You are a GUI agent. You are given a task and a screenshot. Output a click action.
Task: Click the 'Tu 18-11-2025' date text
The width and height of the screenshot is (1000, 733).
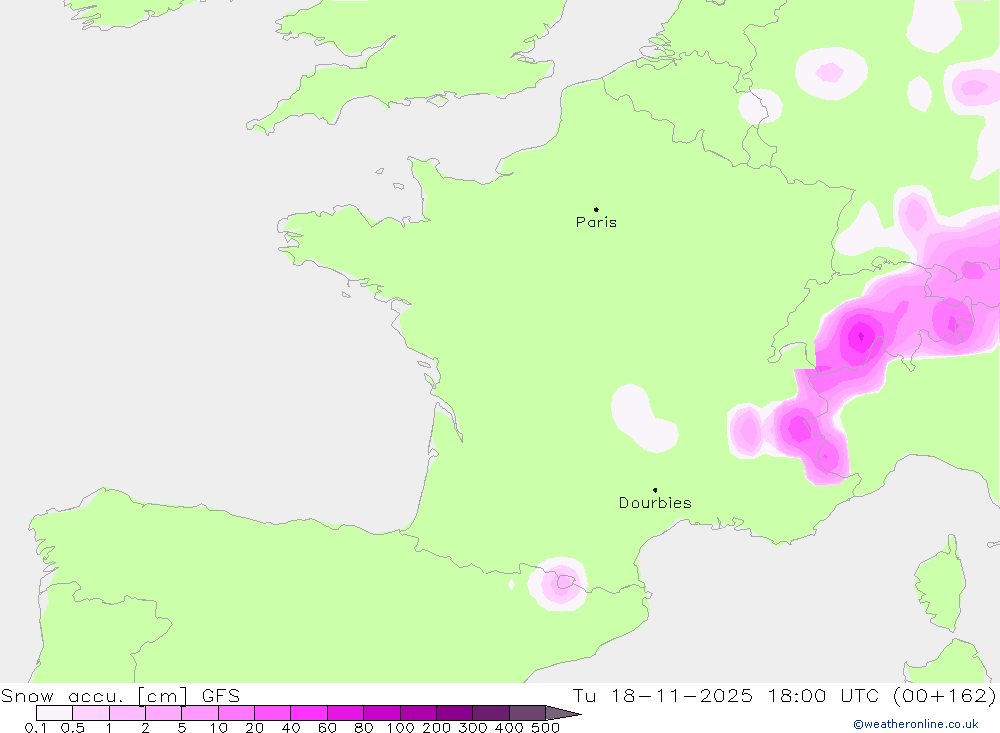(x=663, y=695)
